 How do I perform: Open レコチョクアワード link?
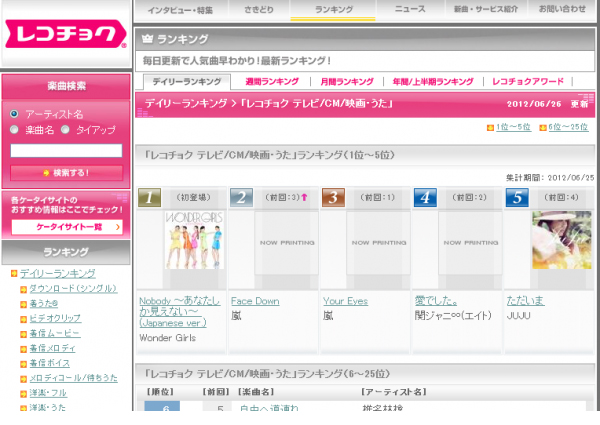pyautogui.click(x=528, y=81)
